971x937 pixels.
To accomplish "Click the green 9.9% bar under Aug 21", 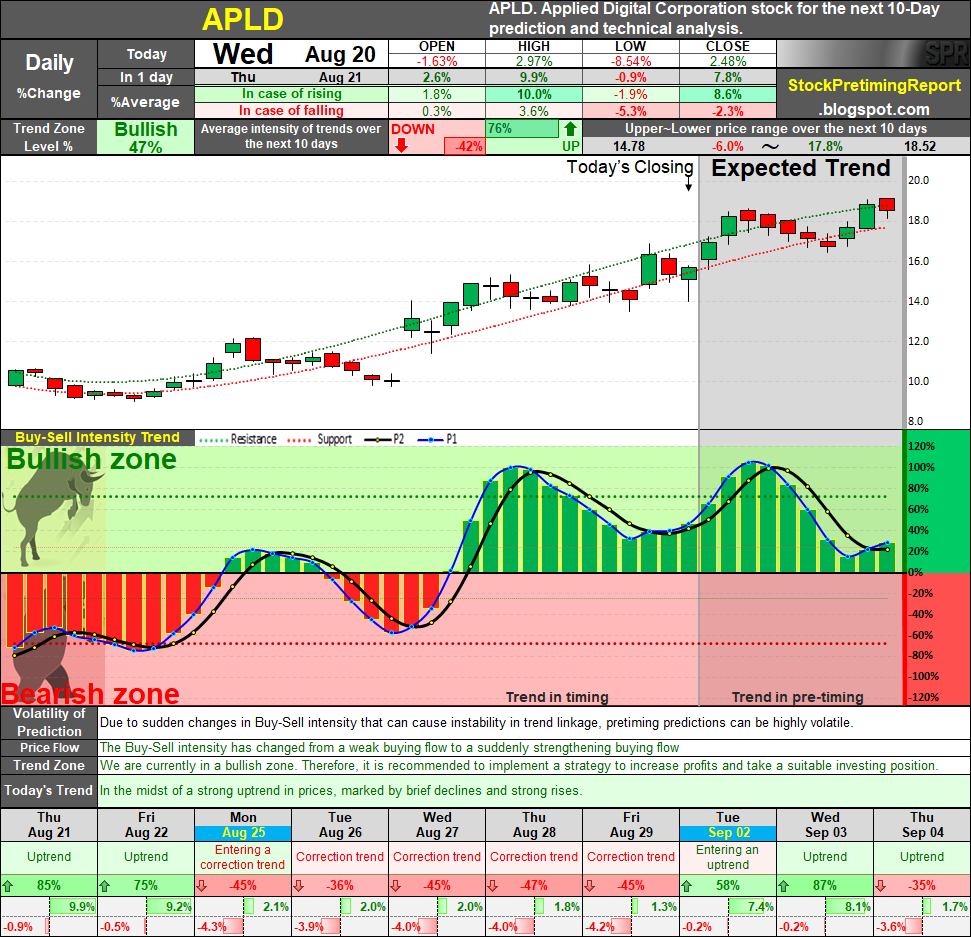I will [72, 907].
